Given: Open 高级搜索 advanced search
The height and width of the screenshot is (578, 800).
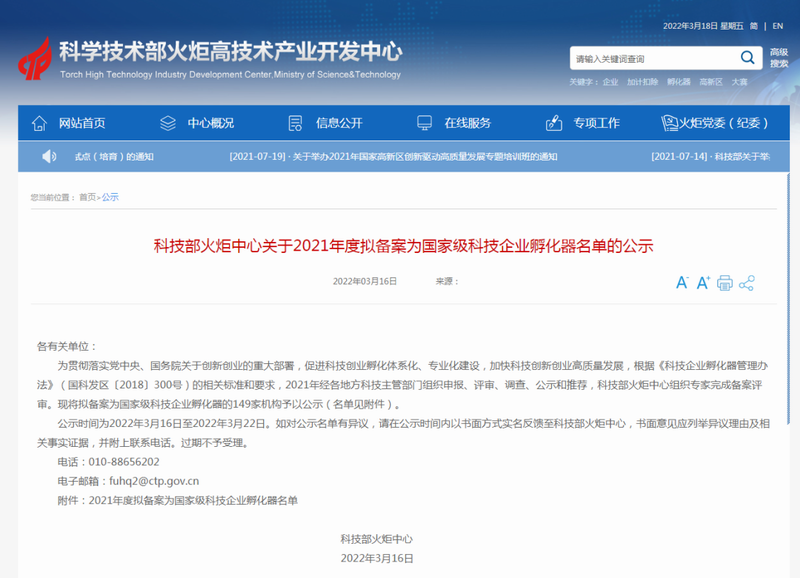Looking at the screenshot, I should pos(779,58).
